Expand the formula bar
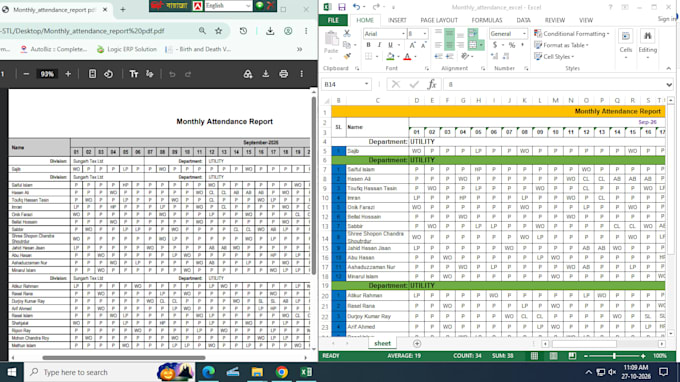This screenshot has height=382, width=680. click(669, 85)
